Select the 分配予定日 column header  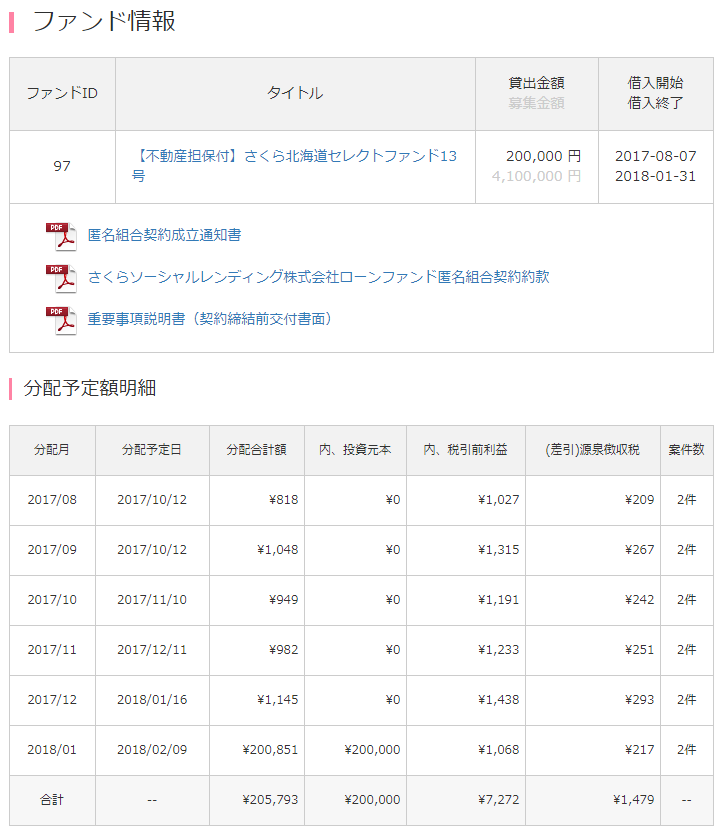[x=152, y=451]
